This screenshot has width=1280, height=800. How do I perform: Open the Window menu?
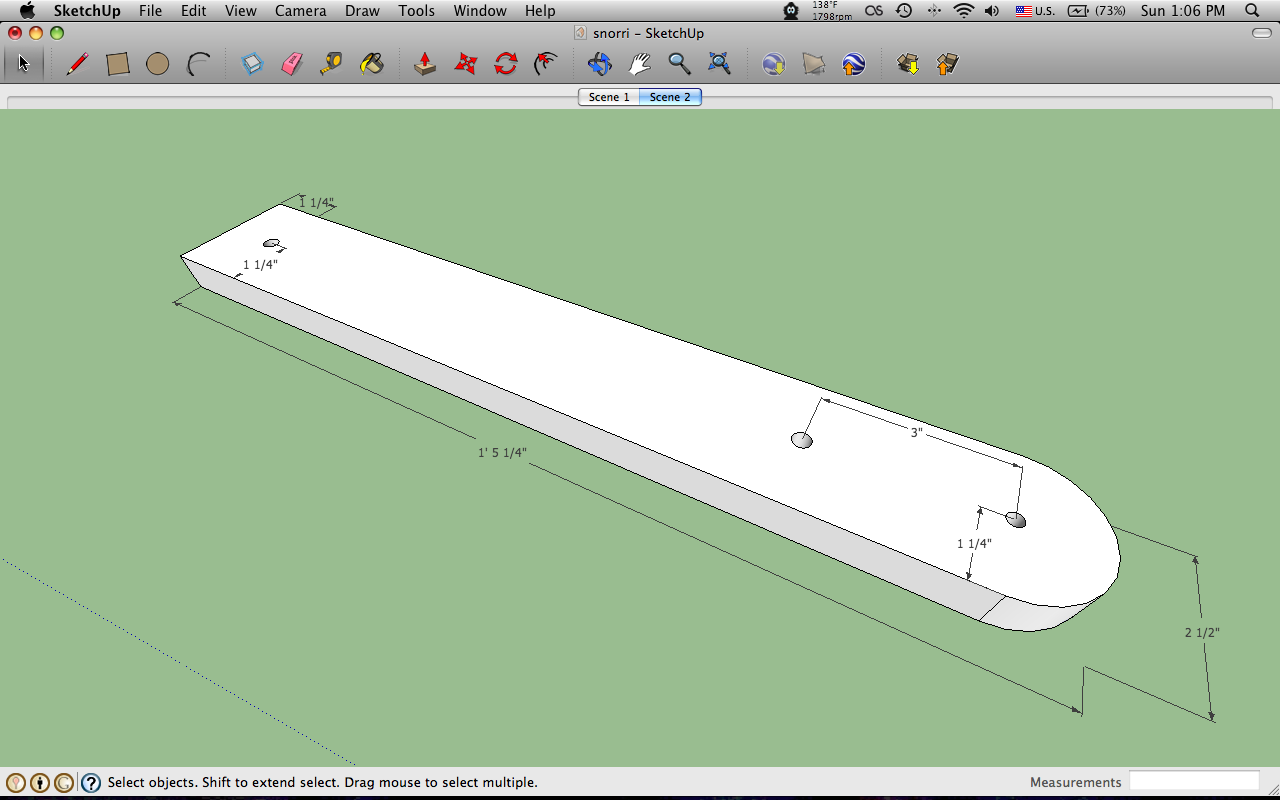click(x=480, y=11)
